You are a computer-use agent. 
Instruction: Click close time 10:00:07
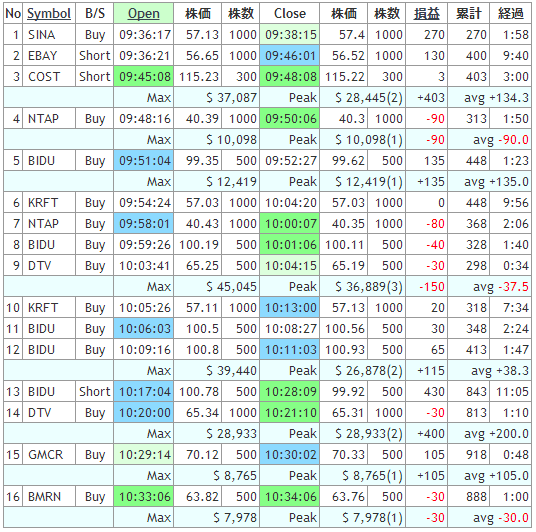(x=290, y=224)
